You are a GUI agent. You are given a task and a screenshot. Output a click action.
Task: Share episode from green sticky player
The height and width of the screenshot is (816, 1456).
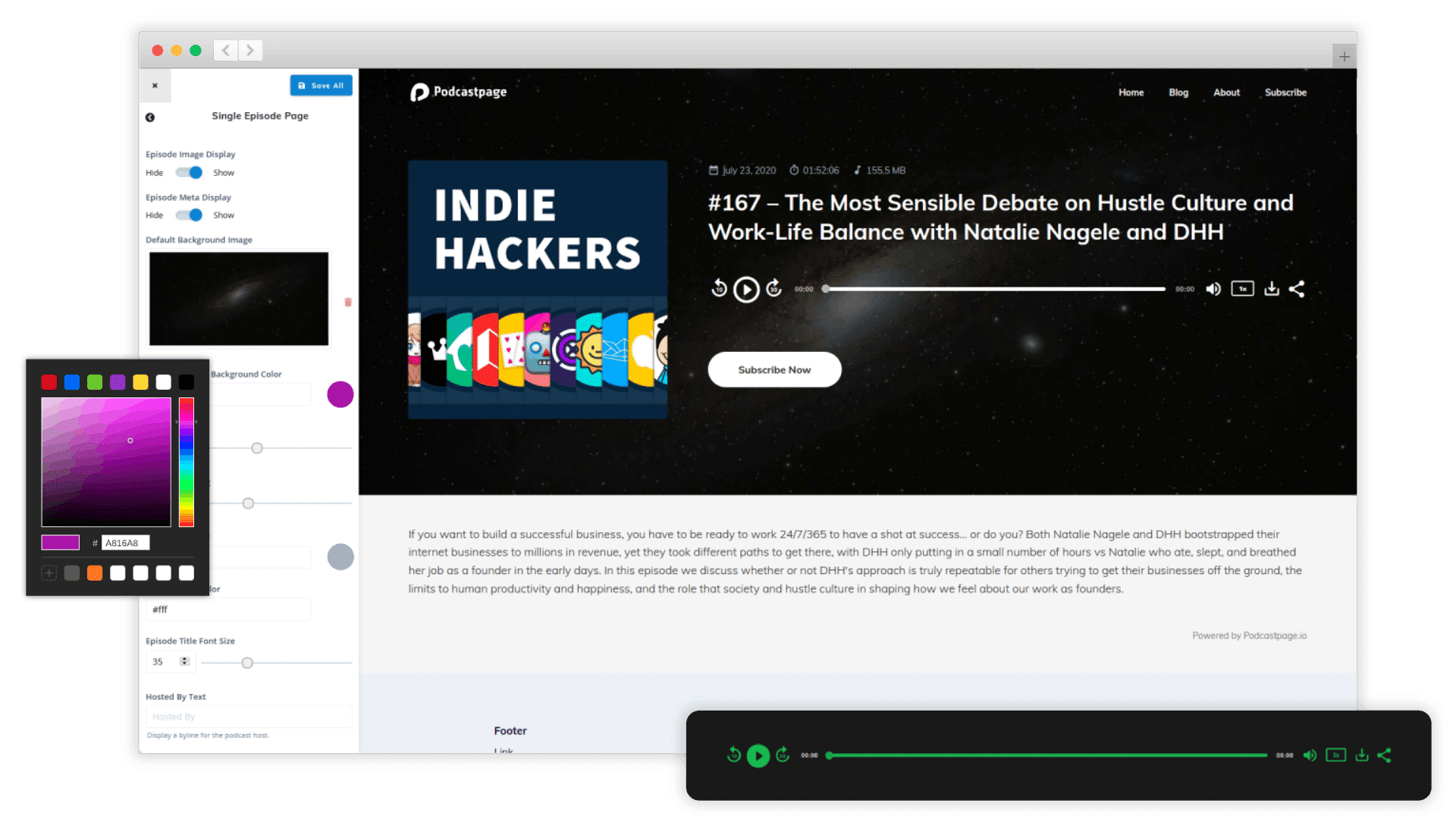[x=1385, y=755]
